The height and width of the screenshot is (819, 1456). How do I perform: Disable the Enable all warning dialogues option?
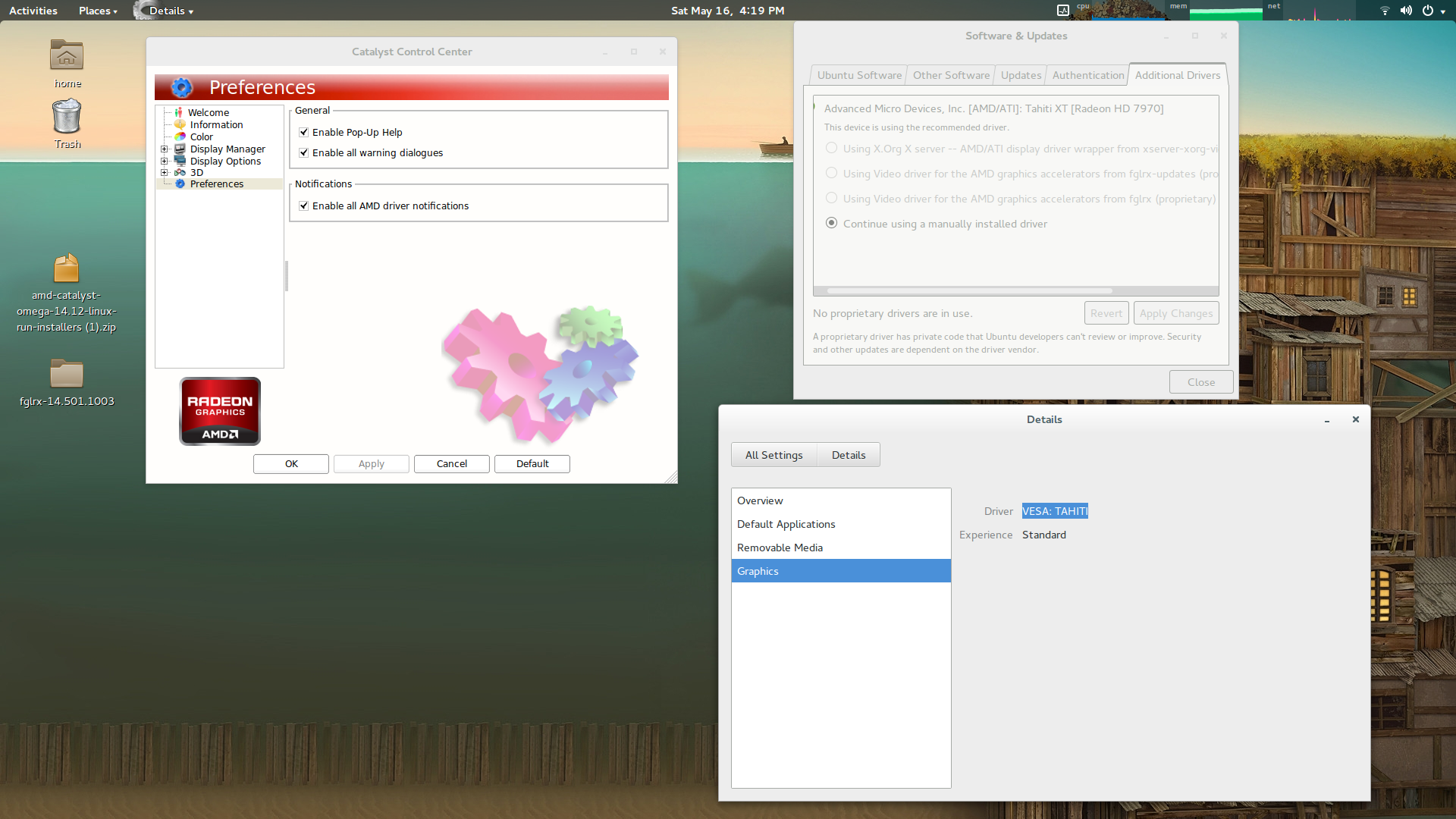point(303,152)
